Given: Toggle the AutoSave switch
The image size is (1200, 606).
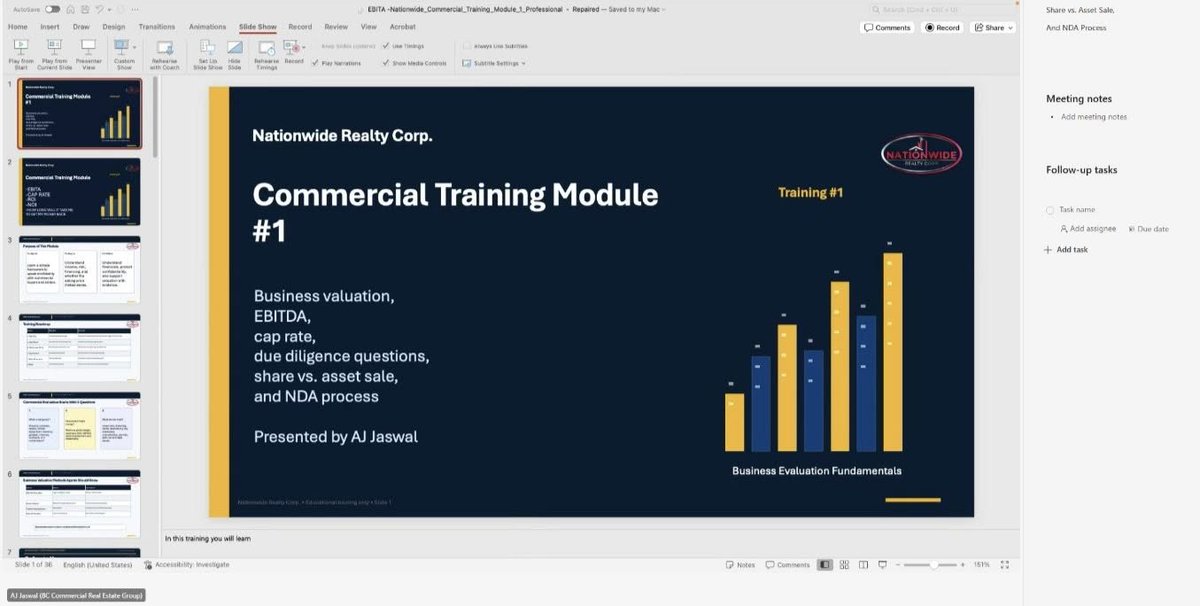Looking at the screenshot, I should 52,9.
